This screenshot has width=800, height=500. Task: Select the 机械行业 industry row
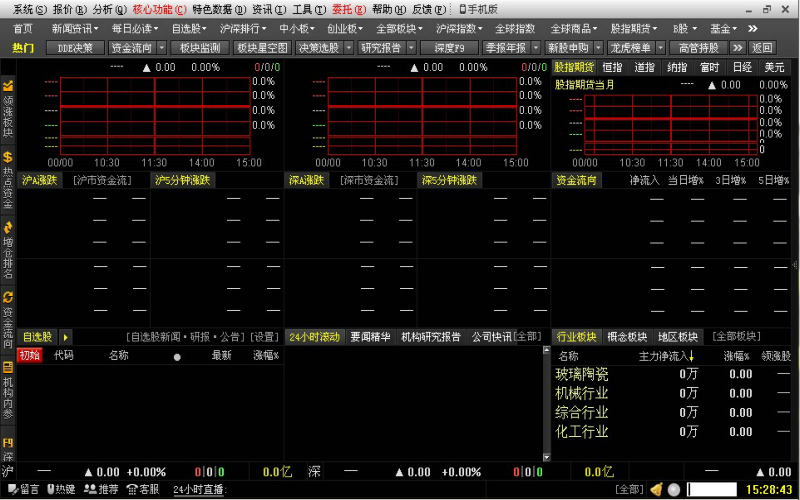point(672,393)
